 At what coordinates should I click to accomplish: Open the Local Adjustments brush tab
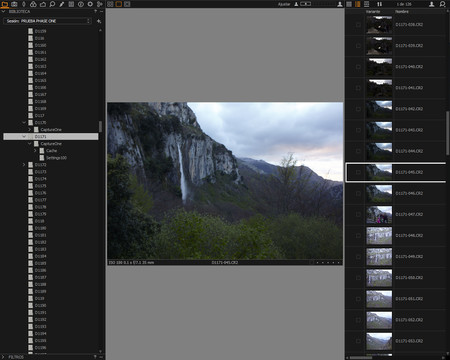coord(62,4)
